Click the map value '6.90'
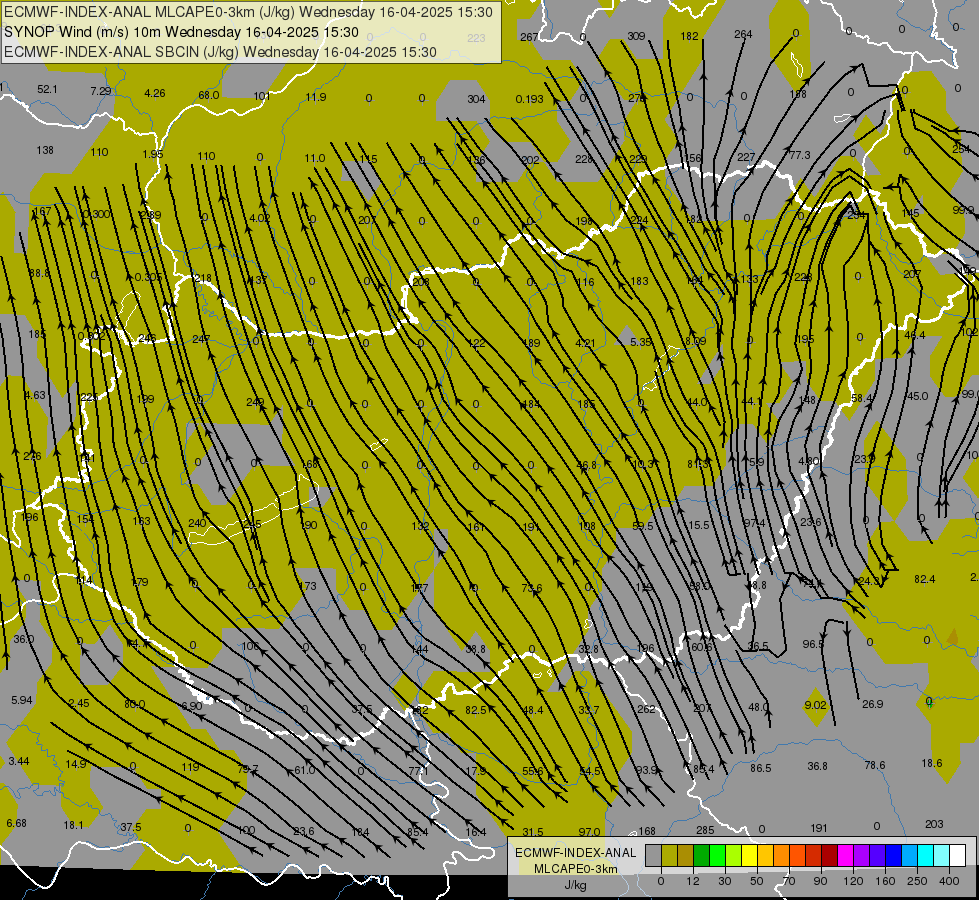979x900 pixels. click(x=191, y=706)
